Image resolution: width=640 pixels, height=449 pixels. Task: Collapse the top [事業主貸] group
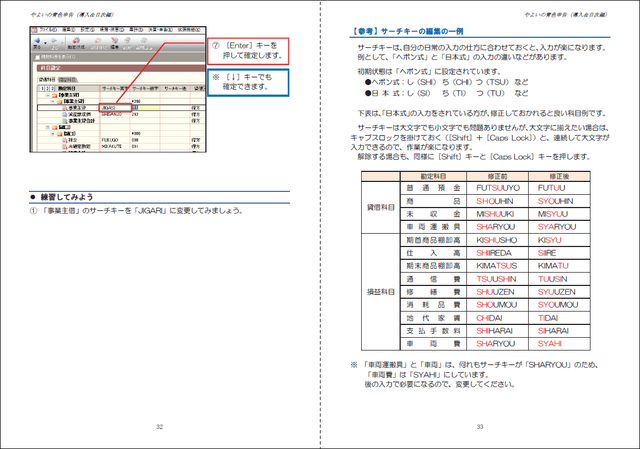[47, 95]
